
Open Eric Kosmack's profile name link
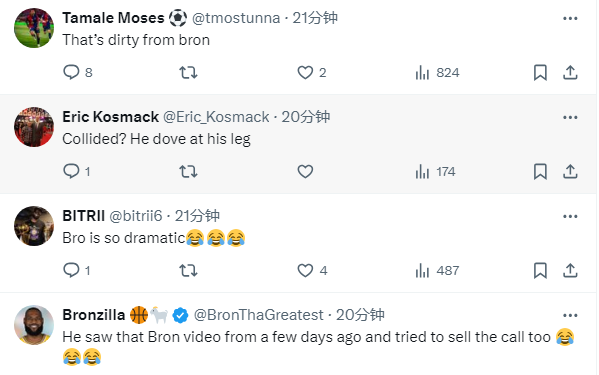click(x=110, y=117)
